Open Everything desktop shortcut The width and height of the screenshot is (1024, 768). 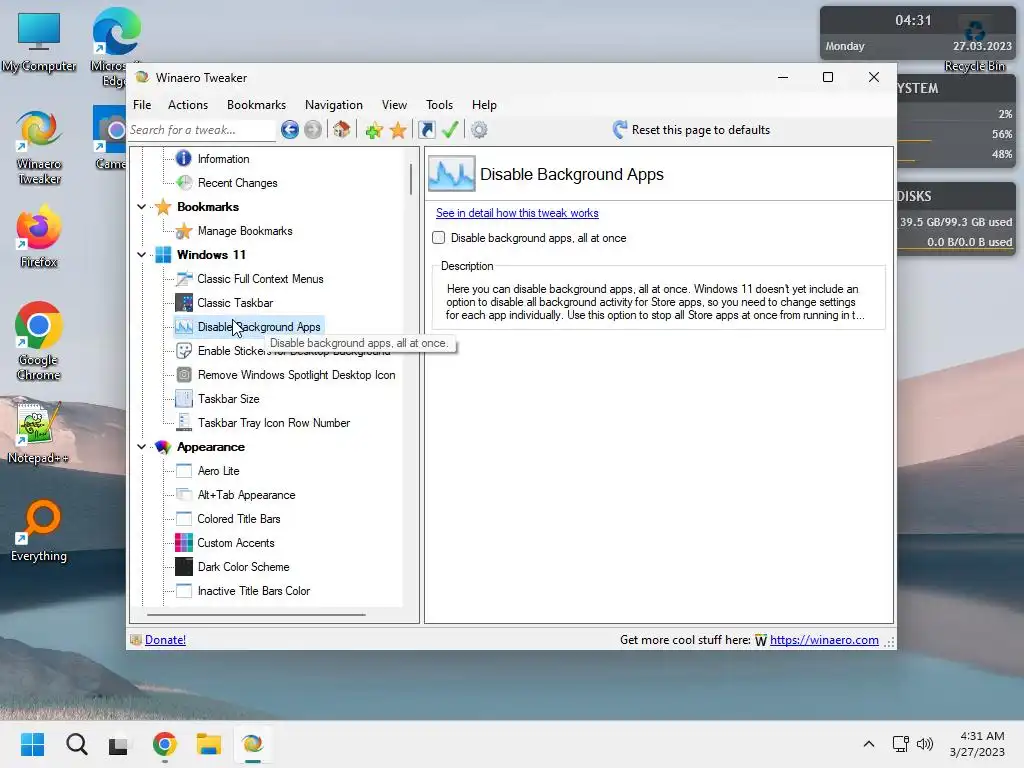[x=39, y=530]
